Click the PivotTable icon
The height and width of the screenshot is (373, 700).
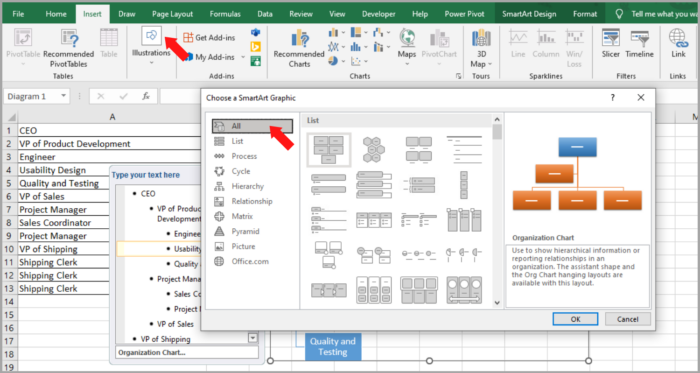click(23, 37)
